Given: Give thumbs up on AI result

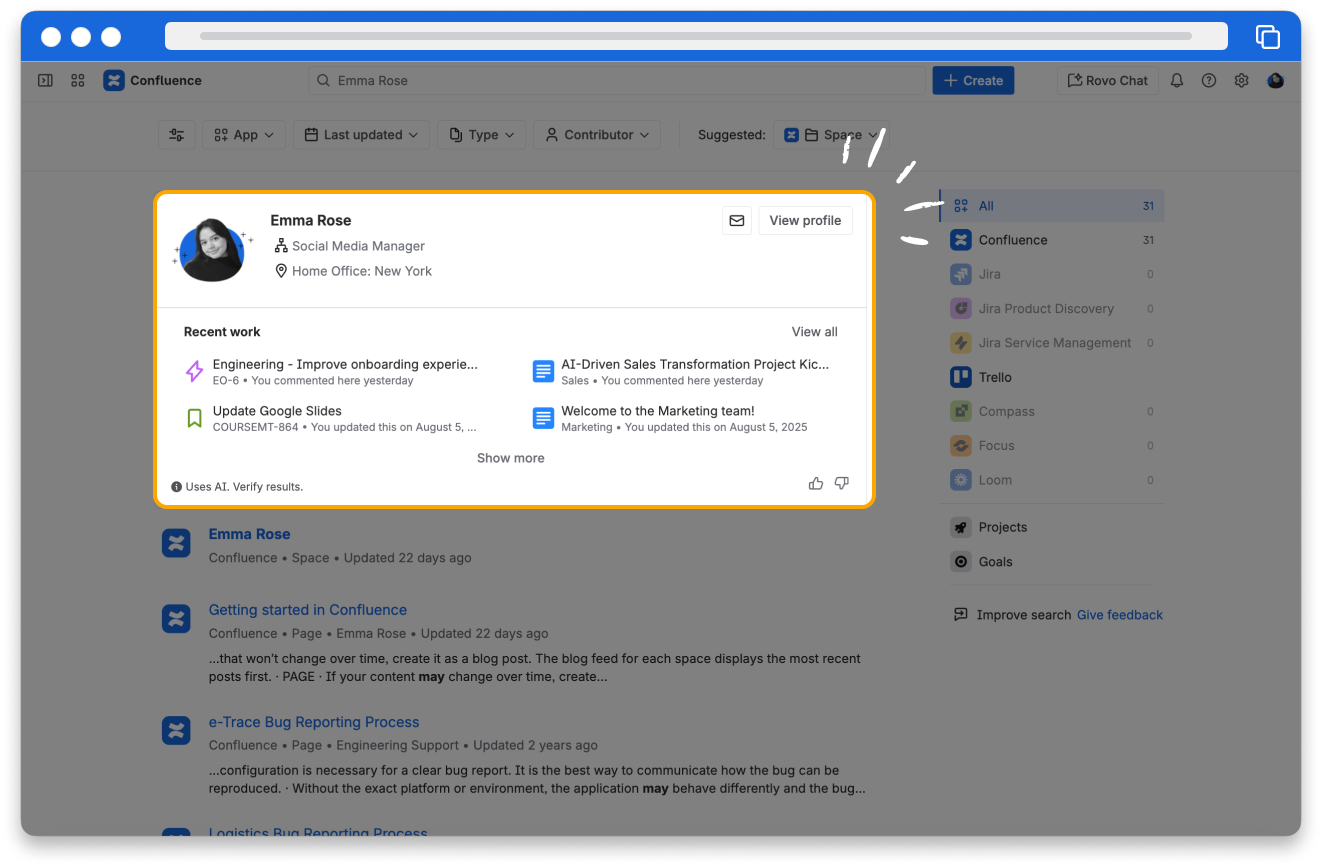Looking at the screenshot, I should [816, 484].
